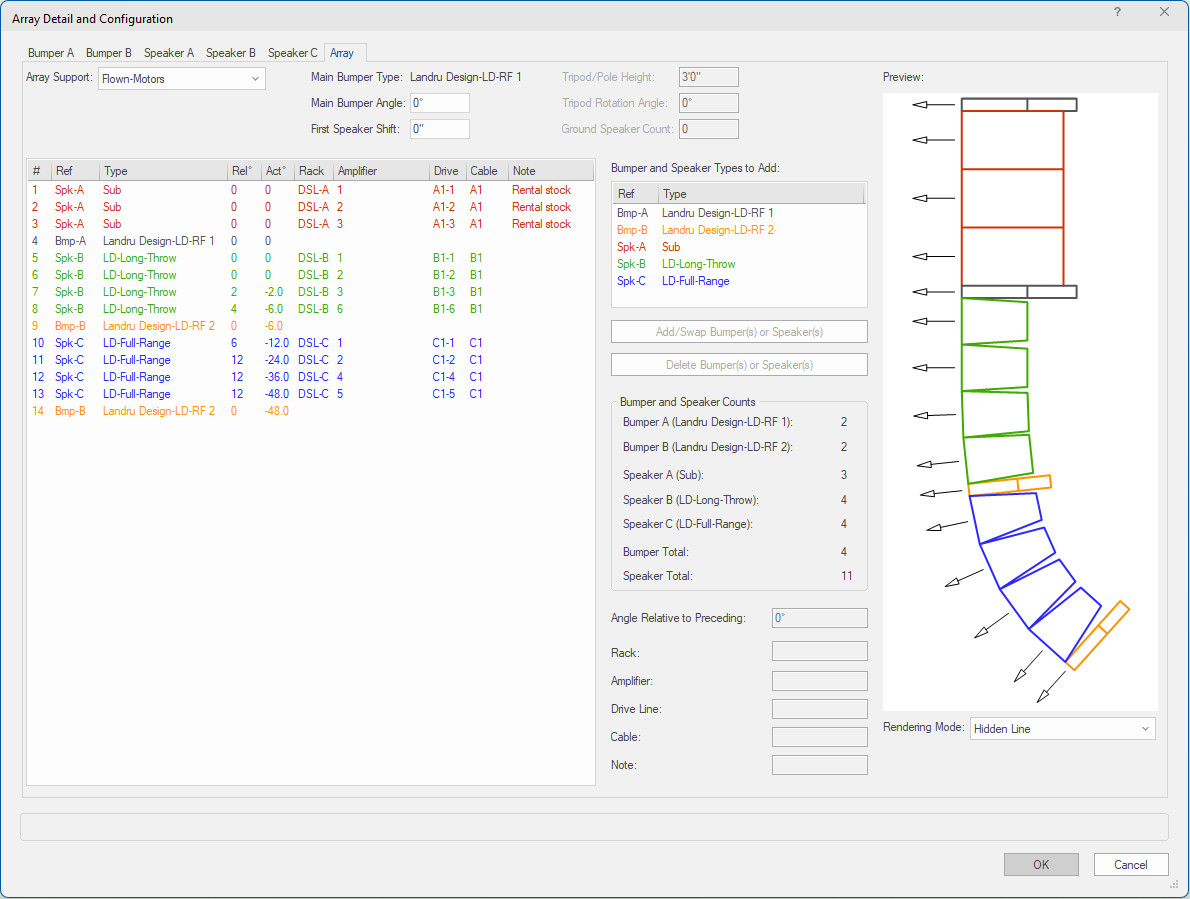This screenshot has height=899, width=1190.
Task: Click the Tripod Rotation Angle field
Action: [709, 103]
